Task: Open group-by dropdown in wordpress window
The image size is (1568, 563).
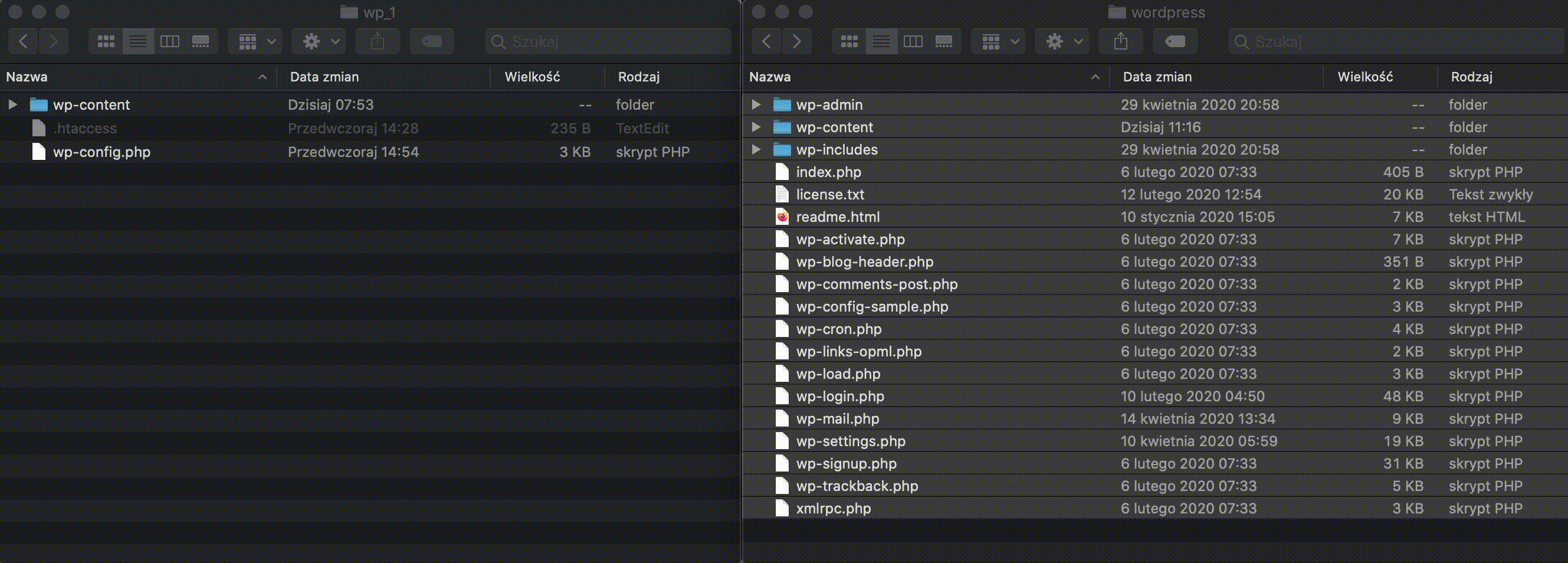Action: (998, 41)
